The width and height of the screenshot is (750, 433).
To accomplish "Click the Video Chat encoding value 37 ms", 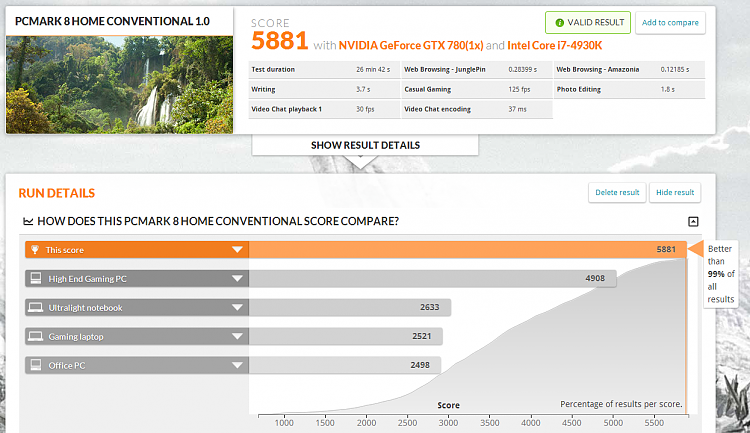I will pyautogui.click(x=518, y=109).
